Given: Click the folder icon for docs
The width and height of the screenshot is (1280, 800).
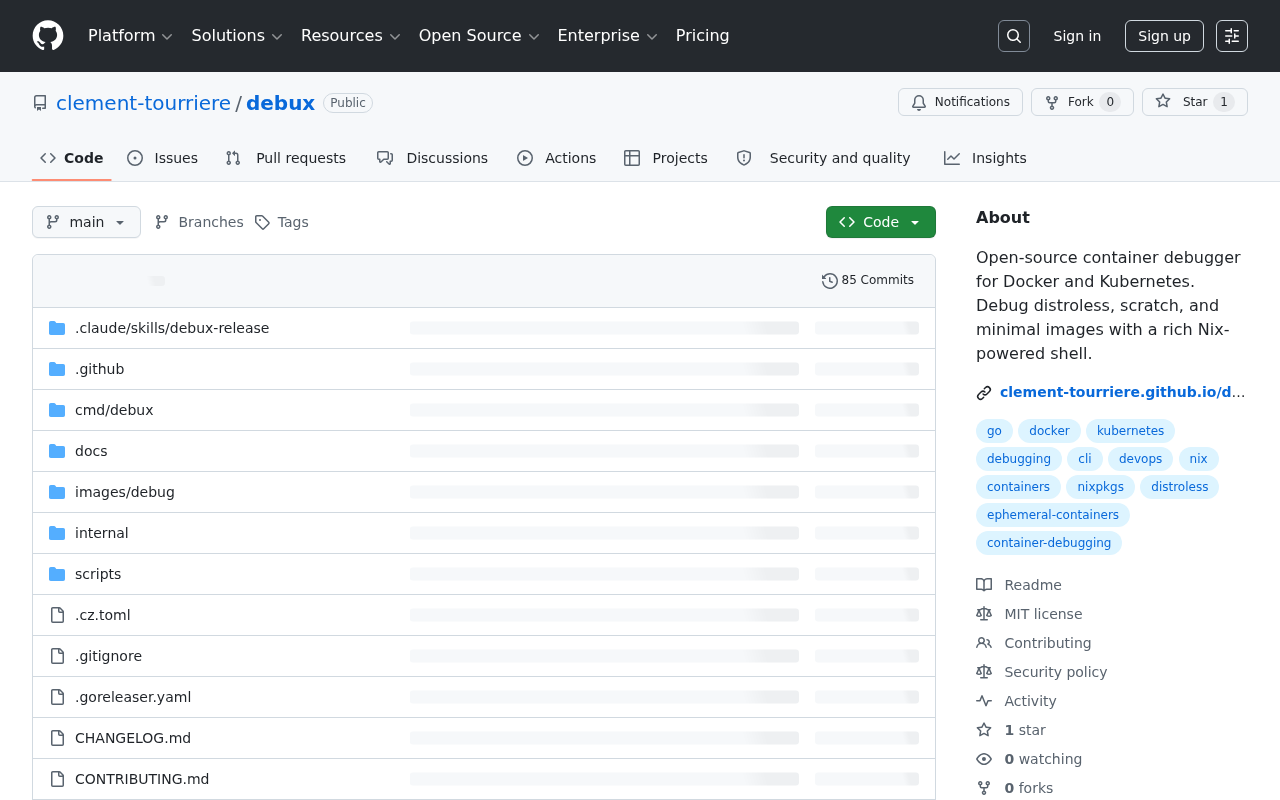Looking at the screenshot, I should pos(57,451).
